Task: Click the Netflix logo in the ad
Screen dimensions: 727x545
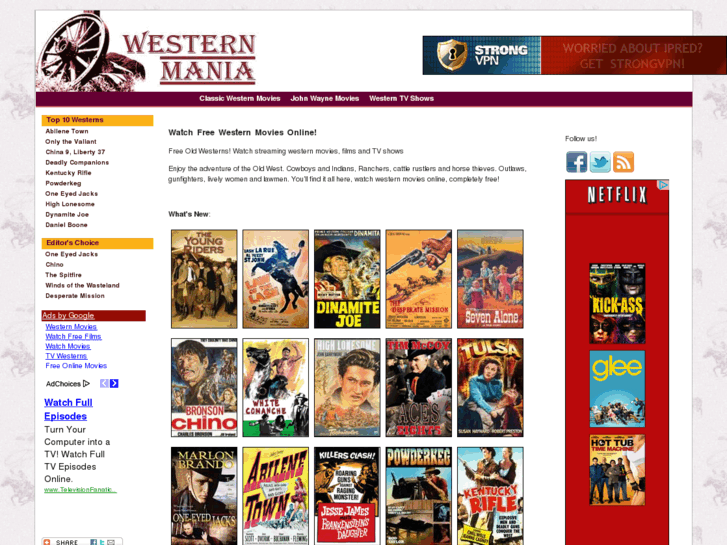Action: pyautogui.click(x=617, y=195)
